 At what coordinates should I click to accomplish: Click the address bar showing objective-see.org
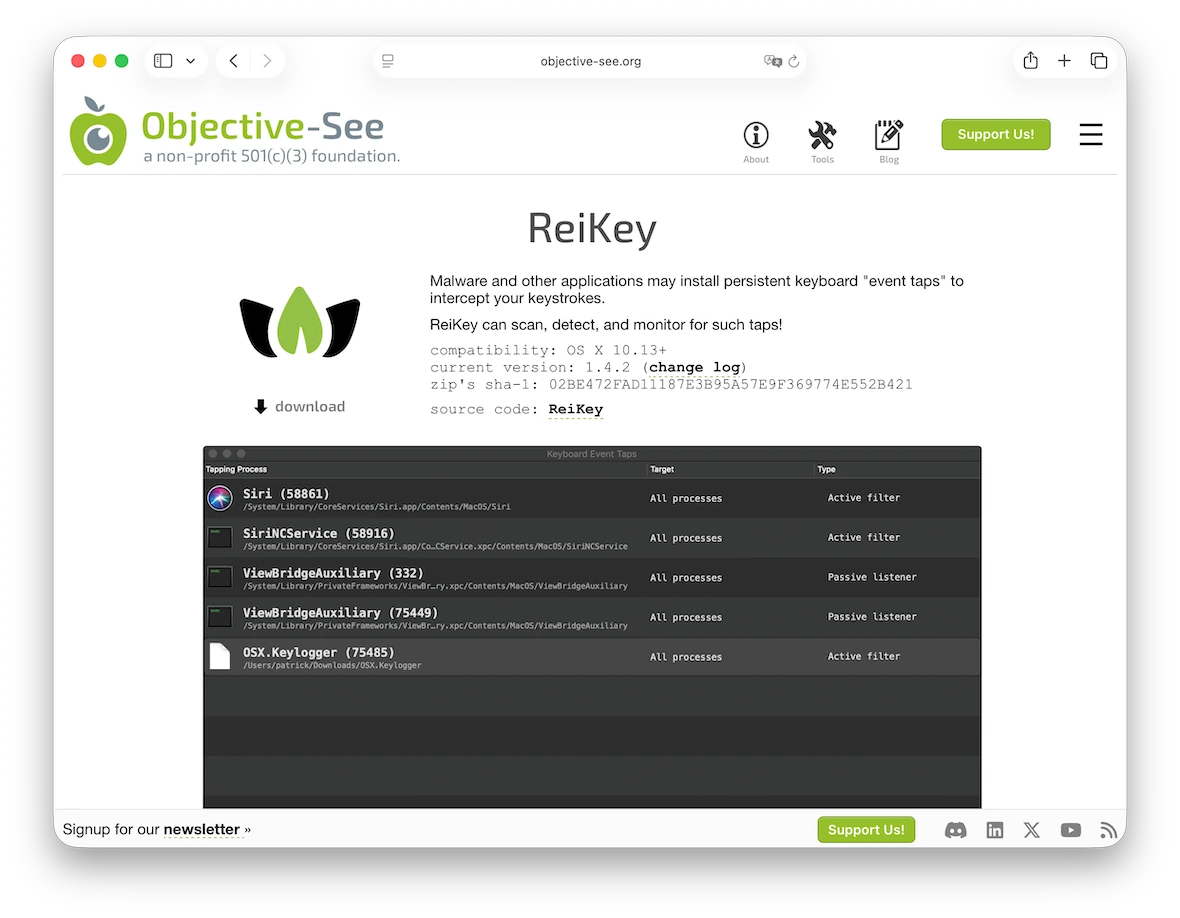591,60
